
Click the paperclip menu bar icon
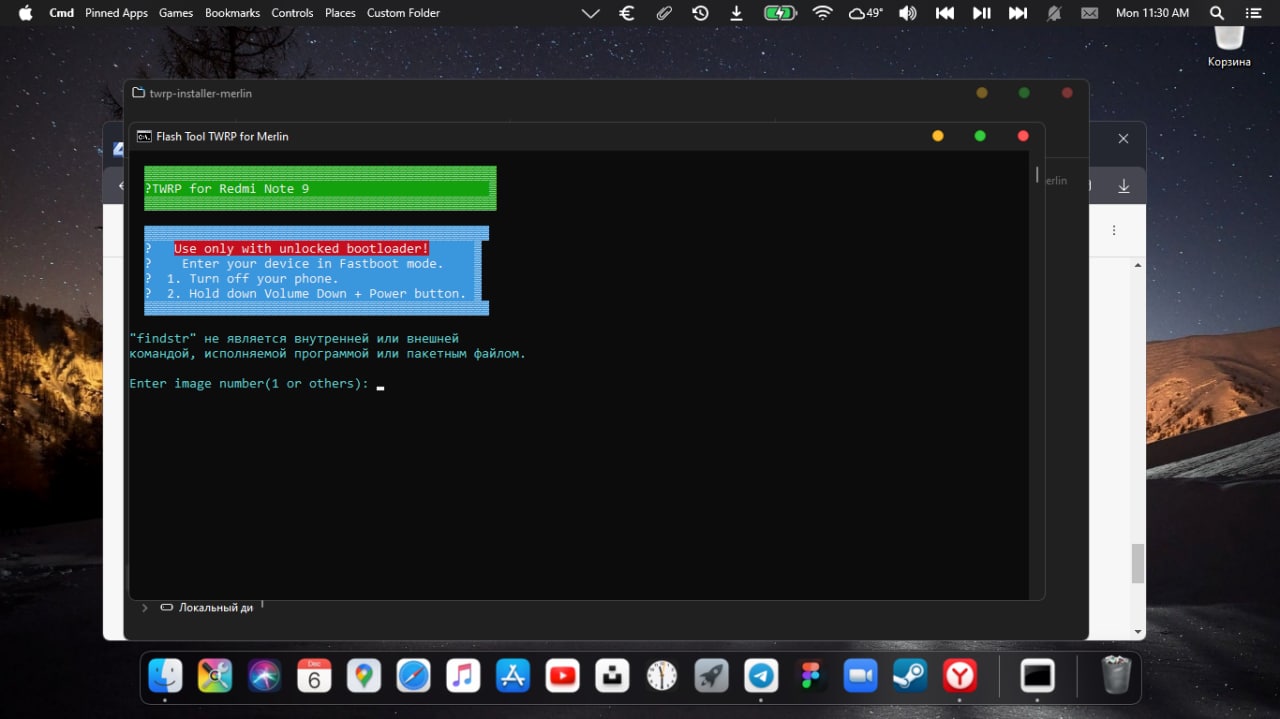pos(664,13)
